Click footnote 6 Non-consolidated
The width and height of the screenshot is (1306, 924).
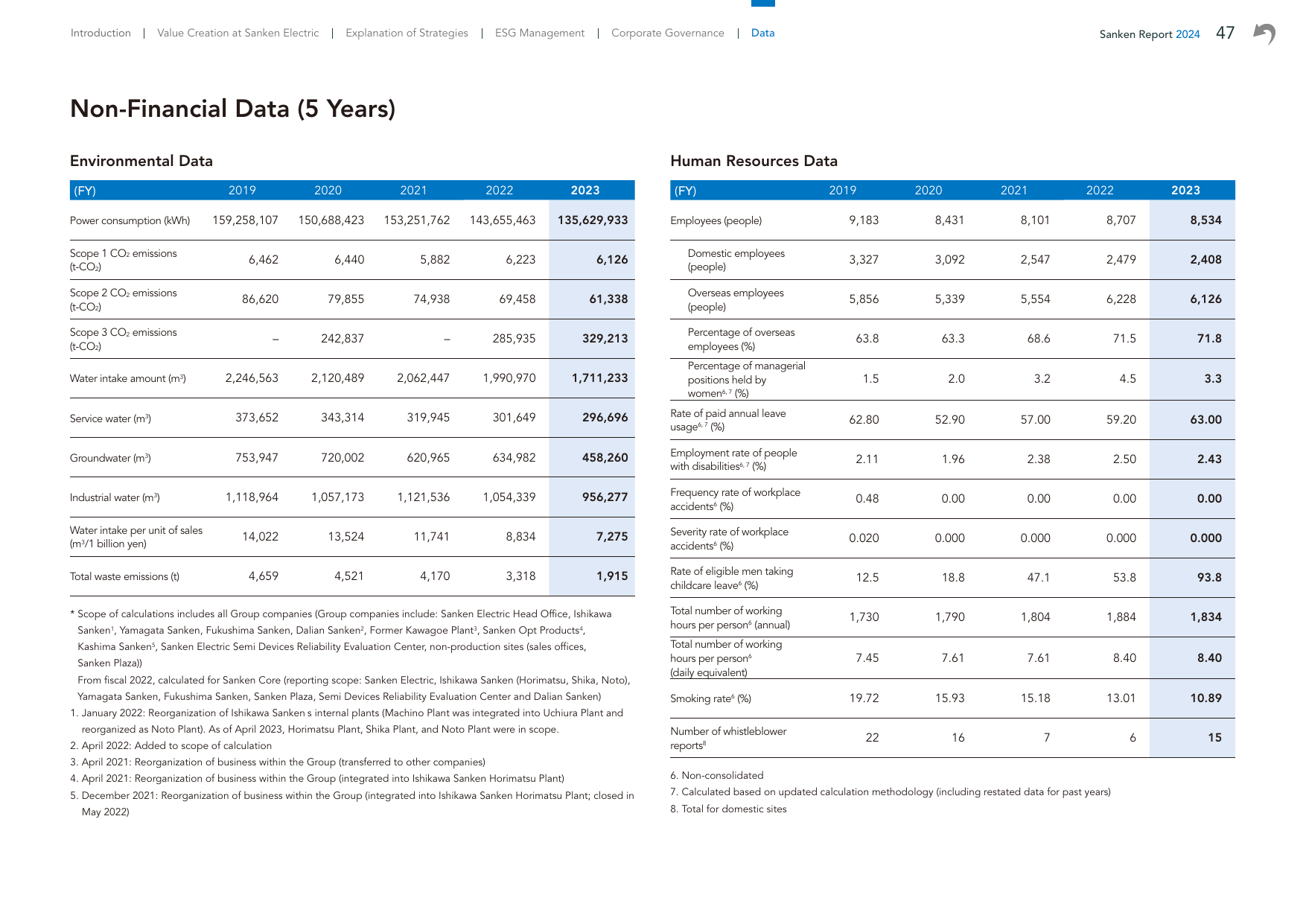tap(717, 775)
